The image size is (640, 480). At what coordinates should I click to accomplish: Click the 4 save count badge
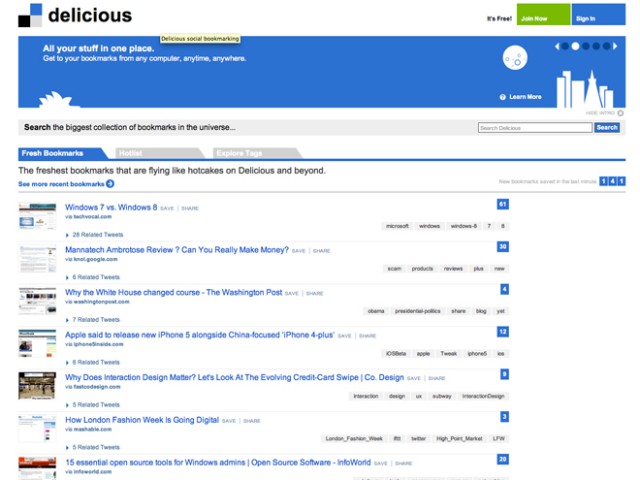pos(504,289)
